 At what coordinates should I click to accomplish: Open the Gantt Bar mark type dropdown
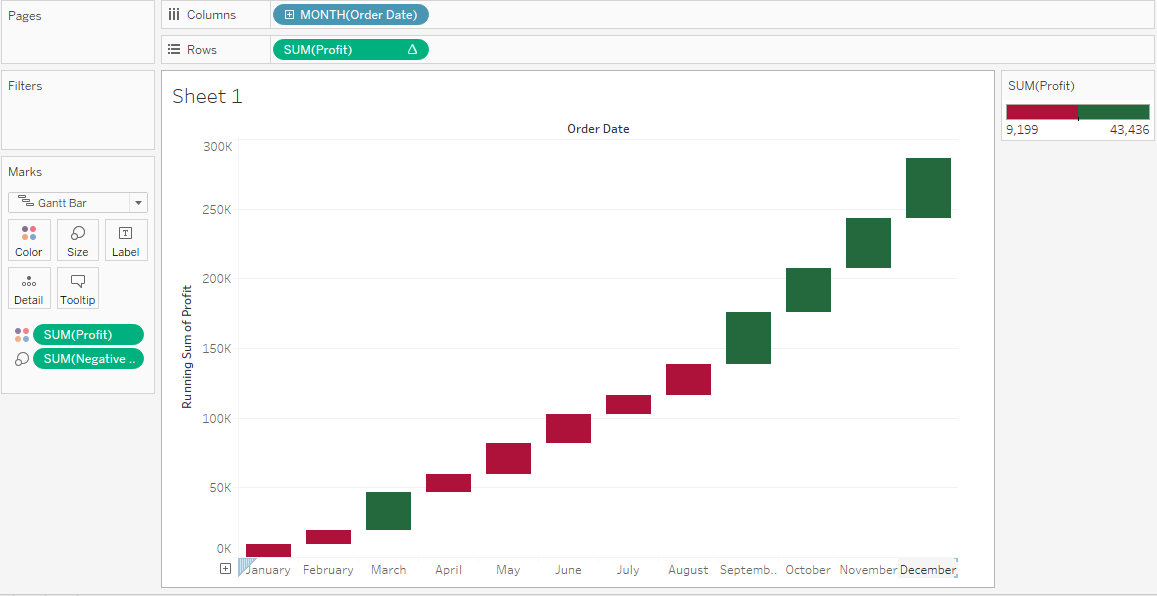point(138,202)
